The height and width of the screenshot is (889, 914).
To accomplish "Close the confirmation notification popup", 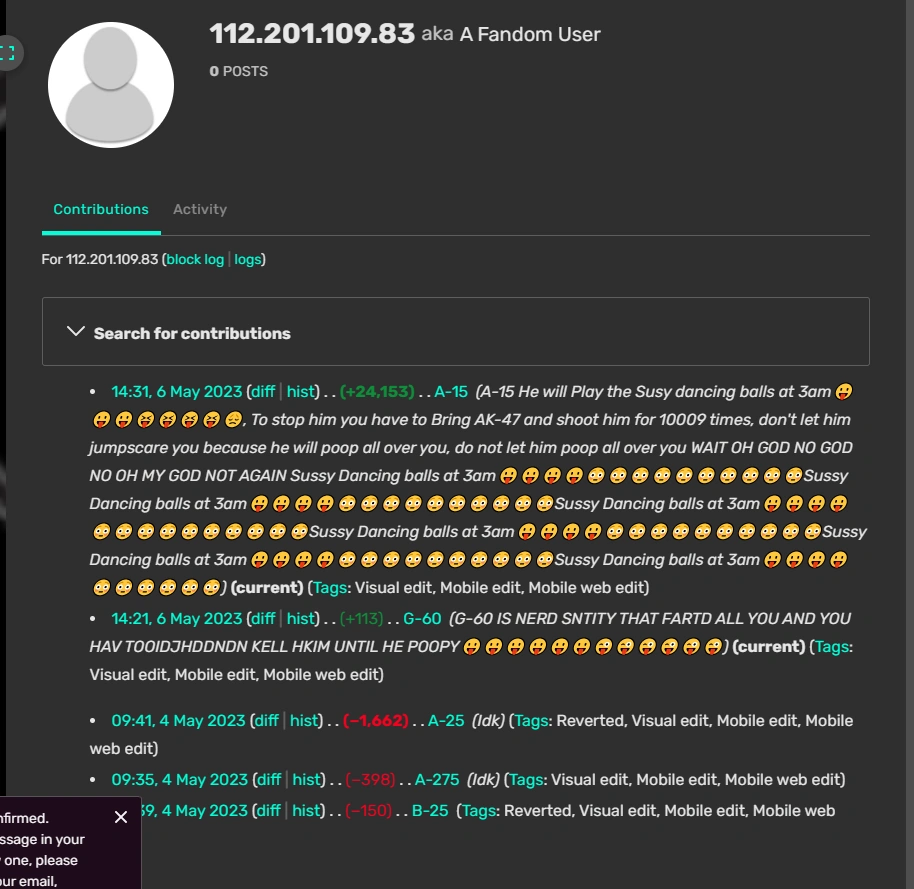I will pyautogui.click(x=121, y=817).
